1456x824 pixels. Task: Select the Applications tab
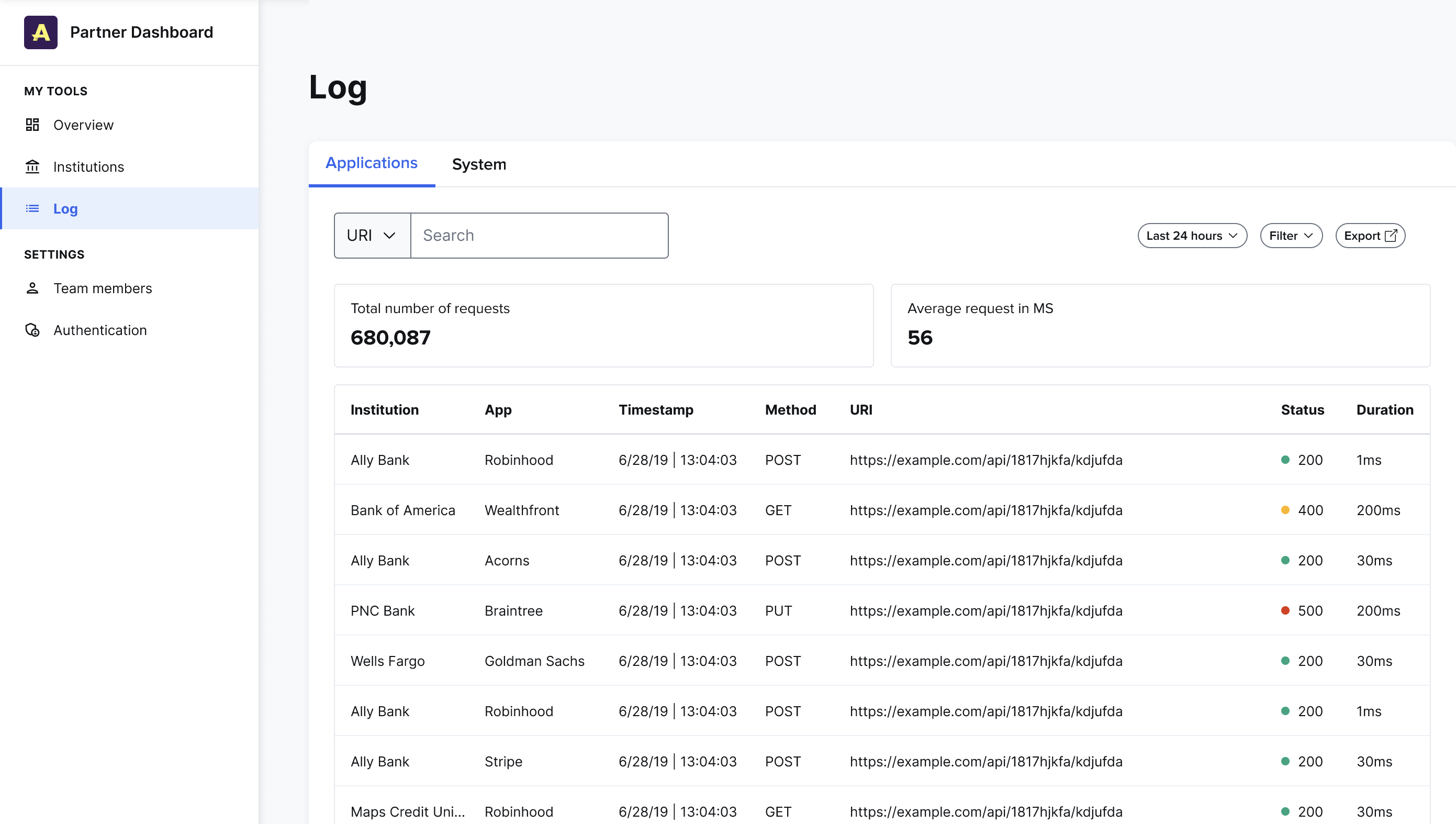coord(371,163)
